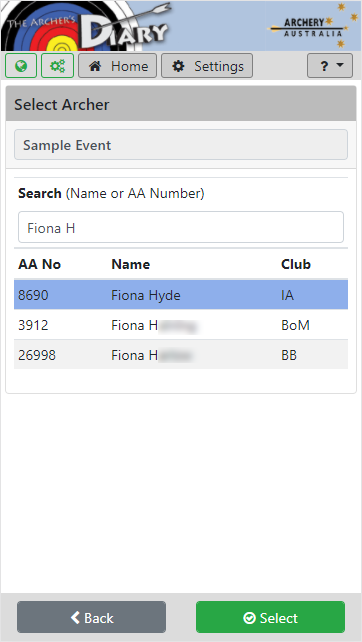The width and height of the screenshot is (362, 642).
Task: Click the Archer's Diary logo
Action: point(87,26)
